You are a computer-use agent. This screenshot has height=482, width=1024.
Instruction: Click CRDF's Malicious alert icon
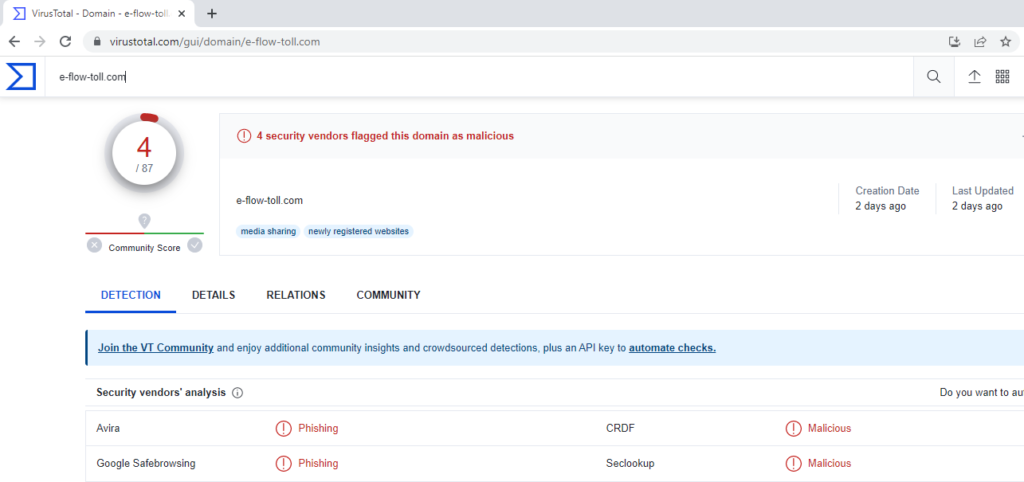[793, 428]
